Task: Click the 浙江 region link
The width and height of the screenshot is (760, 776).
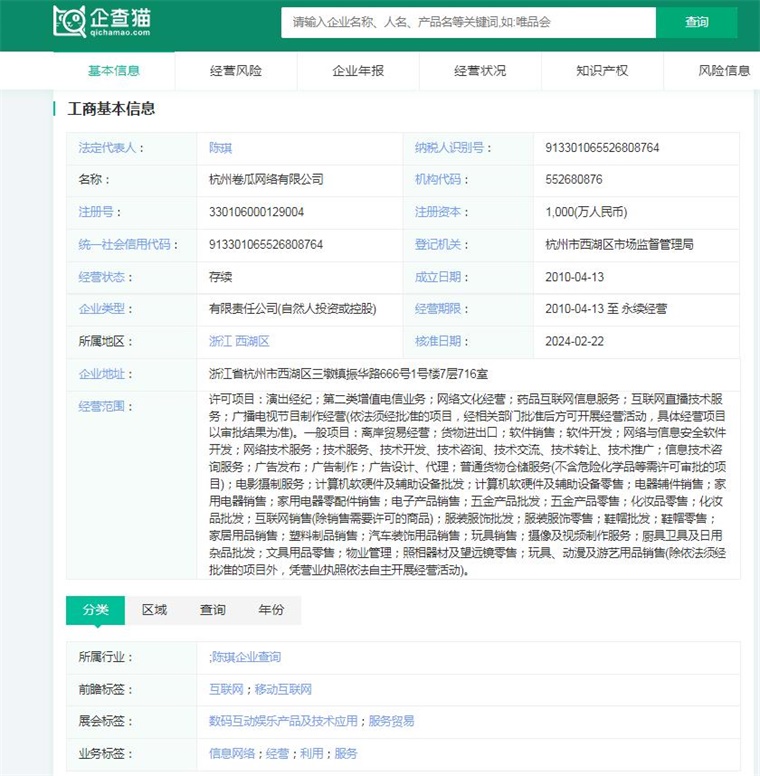Action: coord(220,341)
